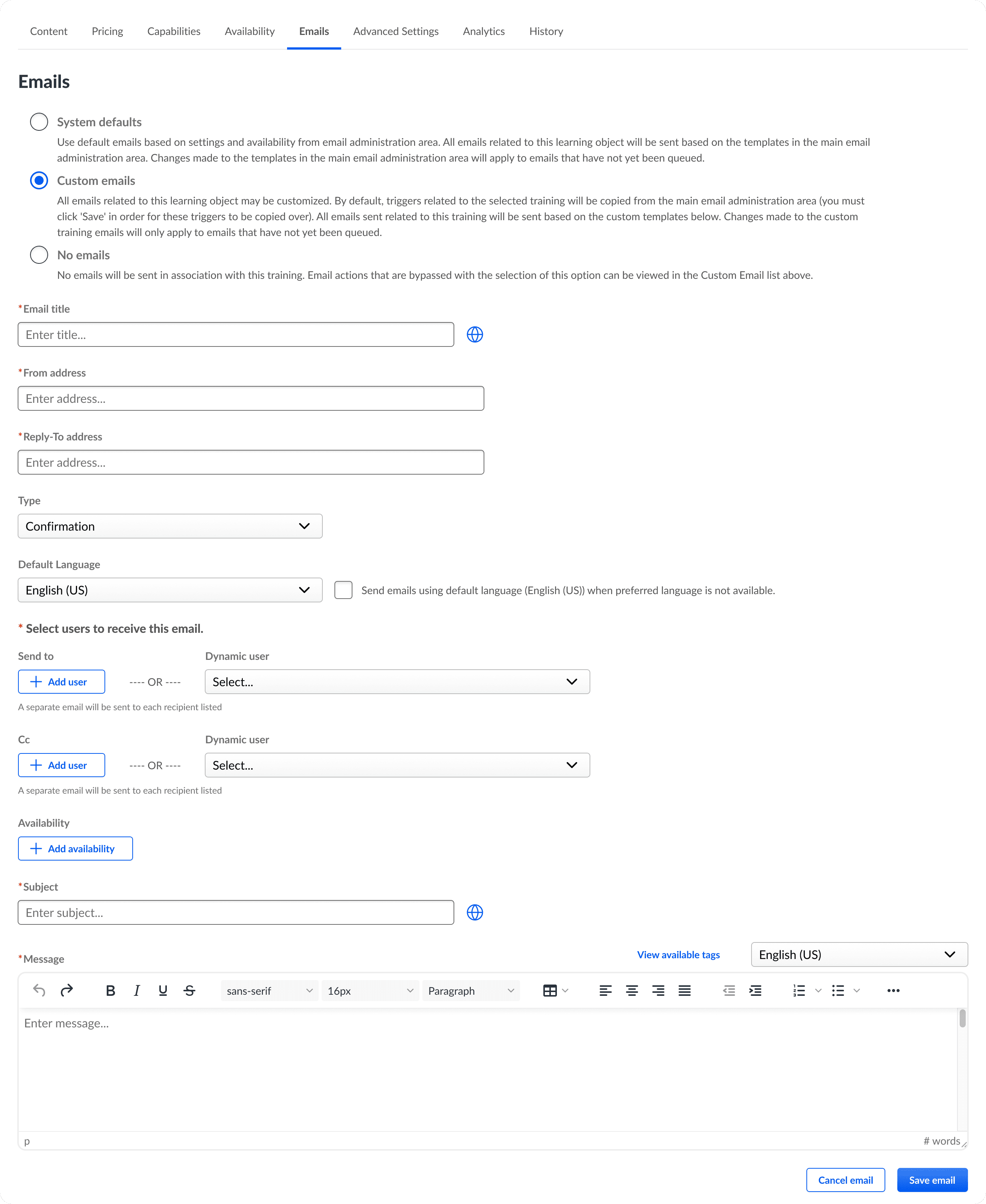This screenshot has height=1204, width=986.
Task: Click the Save email button
Action: (x=932, y=1180)
